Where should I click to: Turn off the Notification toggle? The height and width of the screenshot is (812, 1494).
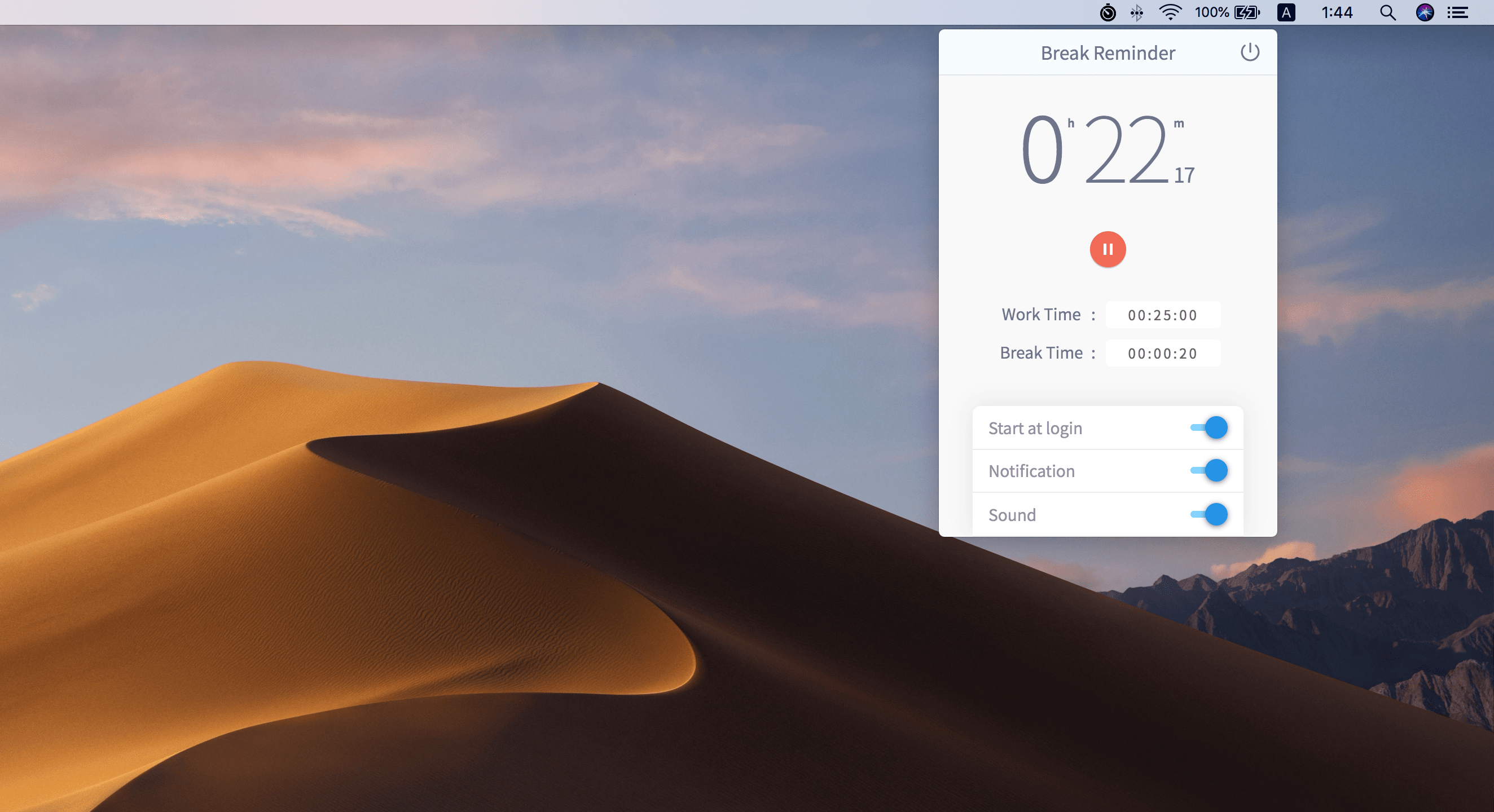point(1209,470)
